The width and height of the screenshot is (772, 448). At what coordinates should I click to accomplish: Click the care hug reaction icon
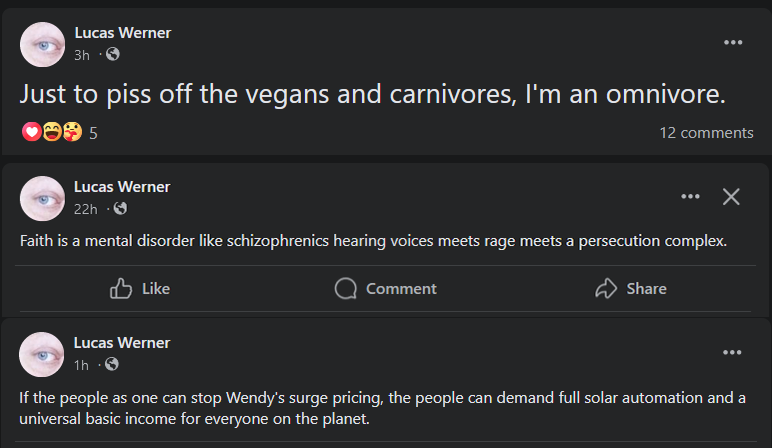72,132
